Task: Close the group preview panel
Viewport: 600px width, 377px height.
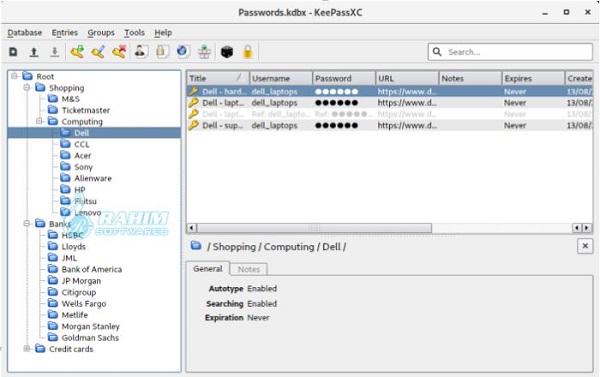Action: 585,246
